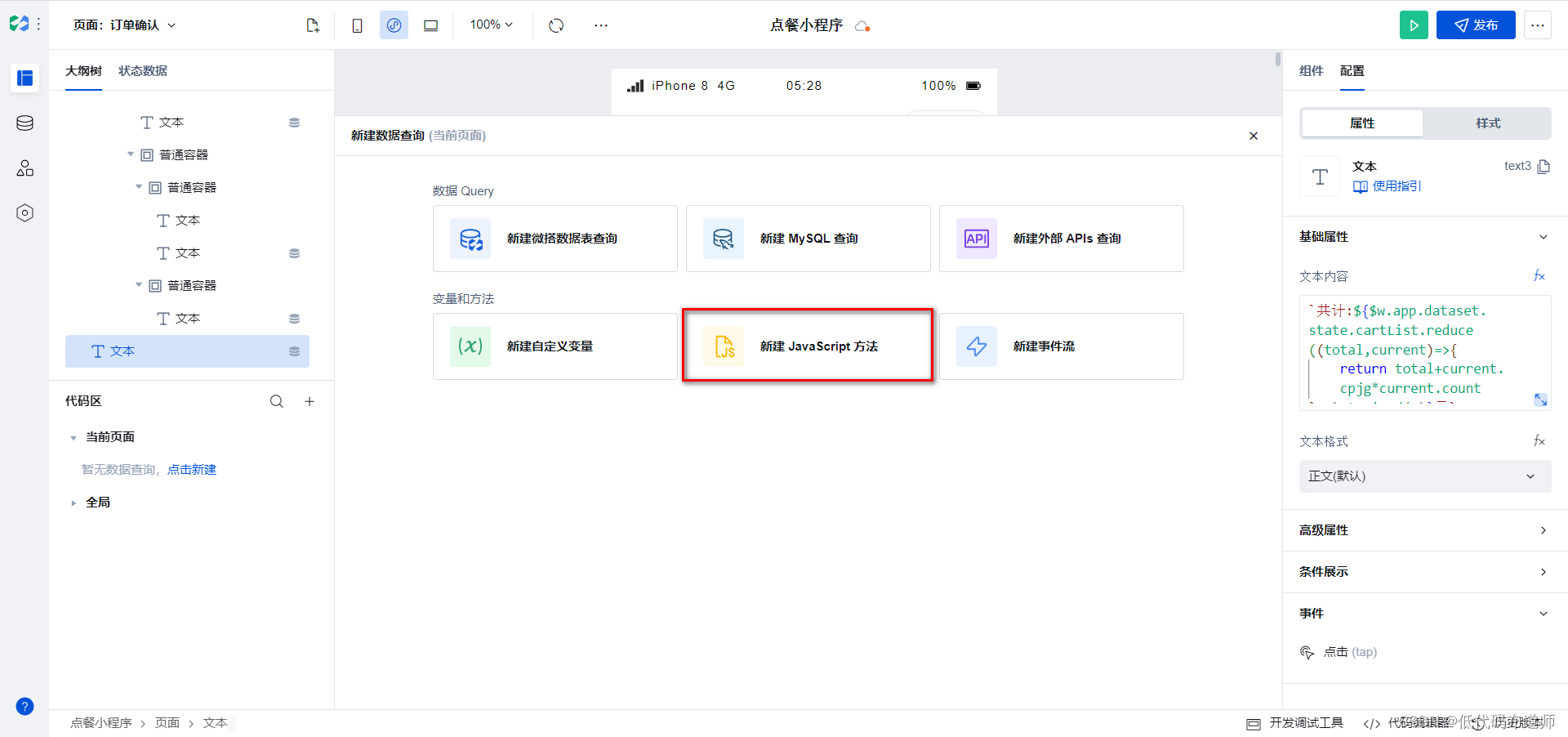The image size is (1568, 737).
Task: Open fx expression for 文本内容
Action: (x=1539, y=276)
